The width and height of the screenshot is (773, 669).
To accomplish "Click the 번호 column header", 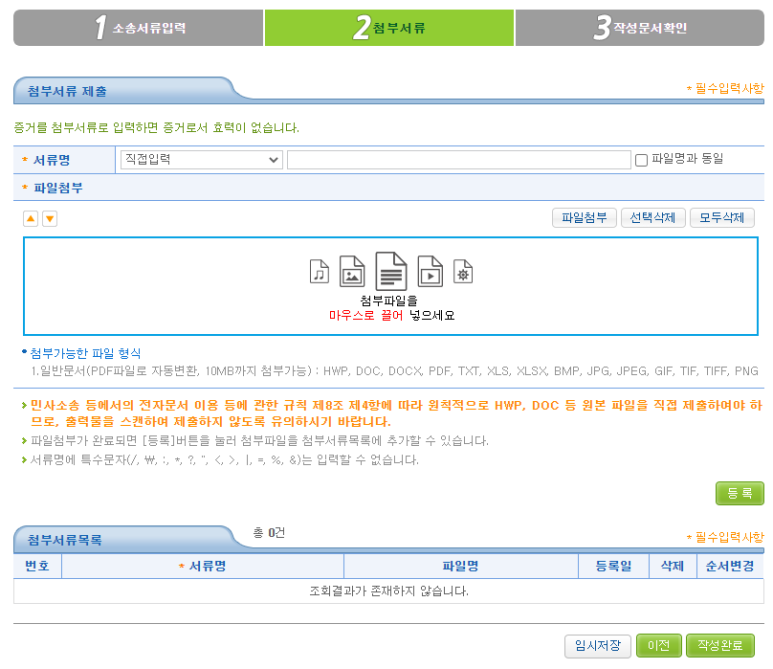I will click(37, 566).
